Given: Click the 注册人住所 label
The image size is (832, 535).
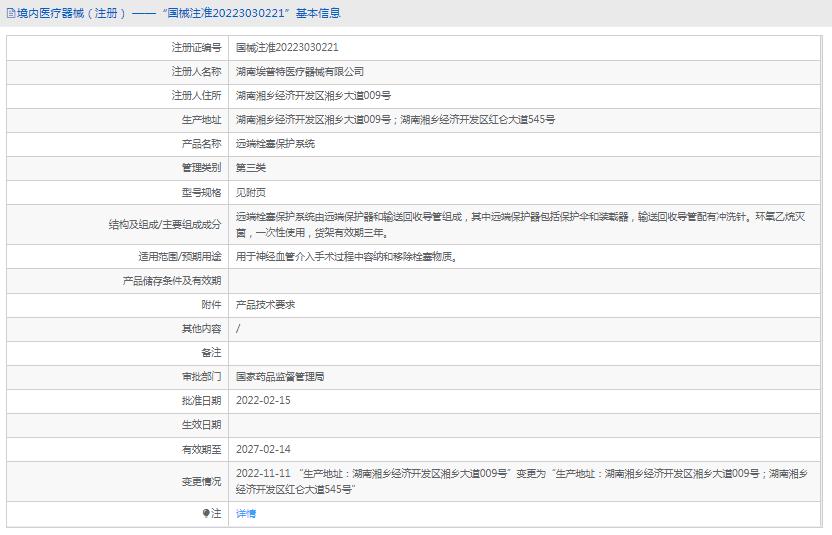Looking at the screenshot, I should (196, 96).
